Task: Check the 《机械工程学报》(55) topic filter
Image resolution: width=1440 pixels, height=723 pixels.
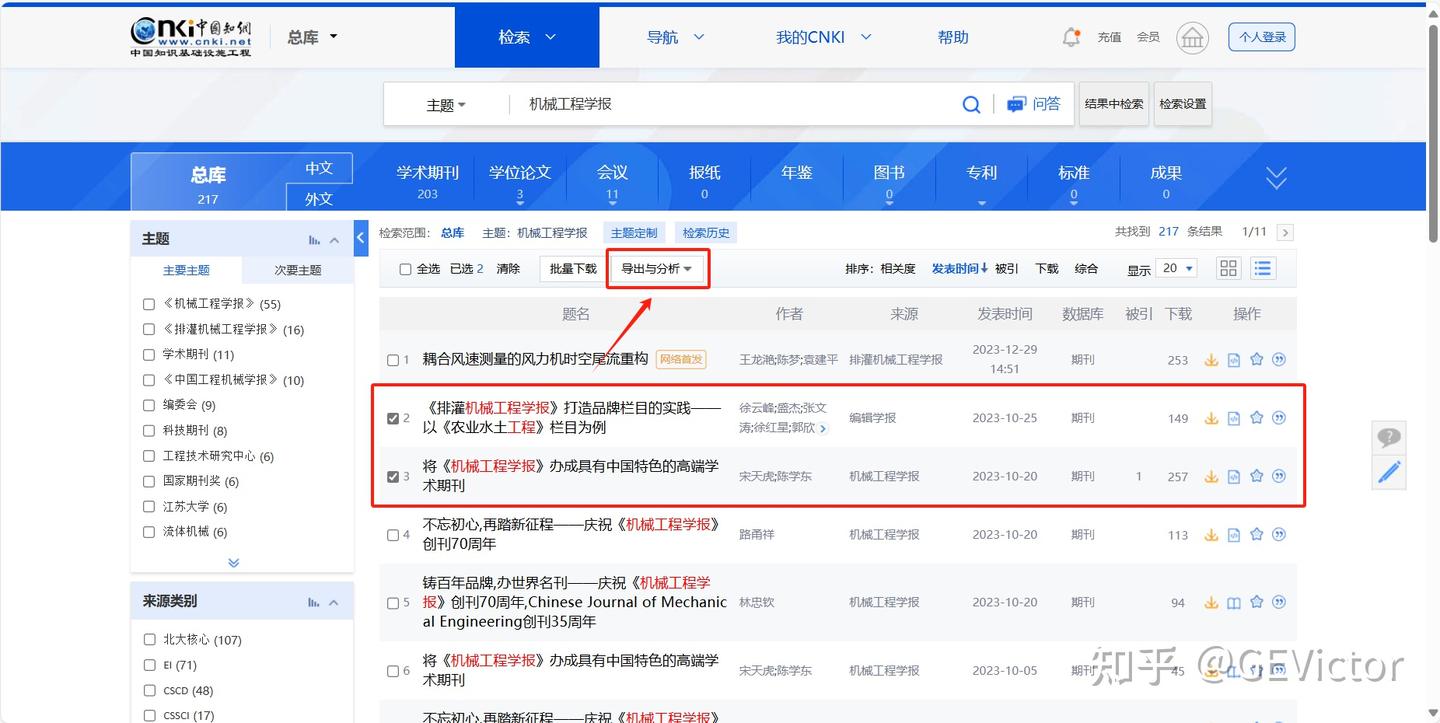Action: click(x=149, y=304)
